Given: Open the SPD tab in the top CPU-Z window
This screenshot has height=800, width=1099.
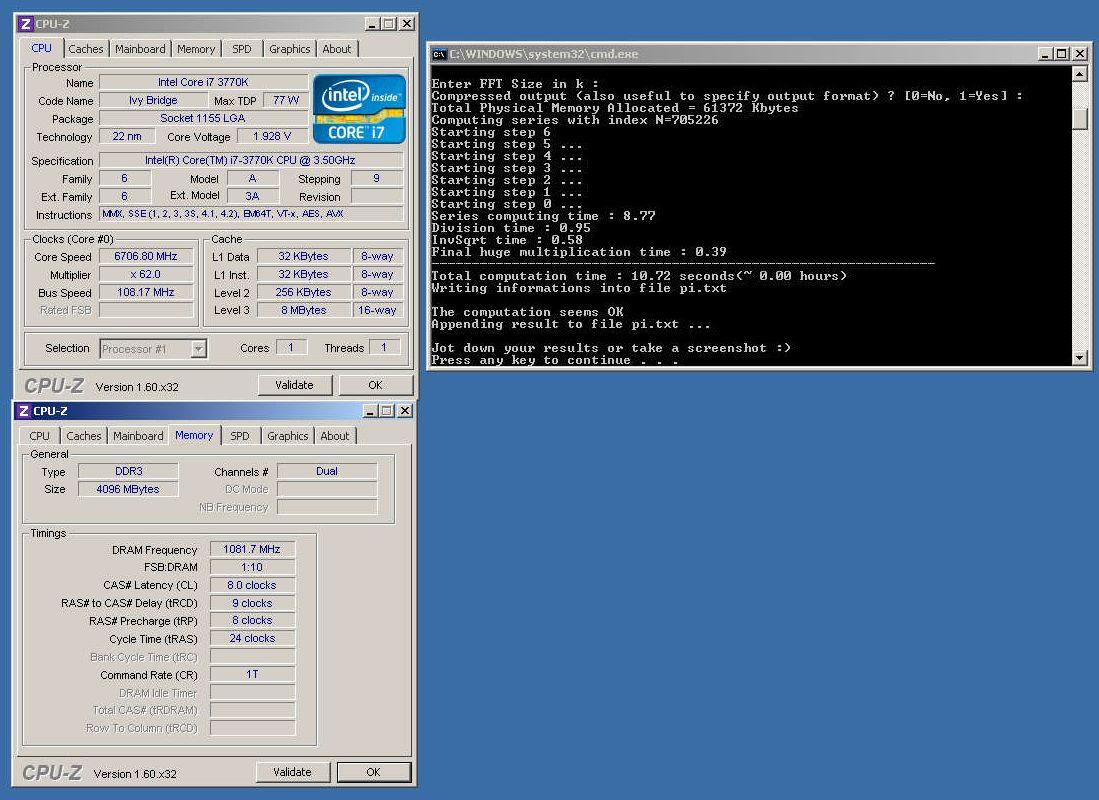Looking at the screenshot, I should (x=242, y=48).
